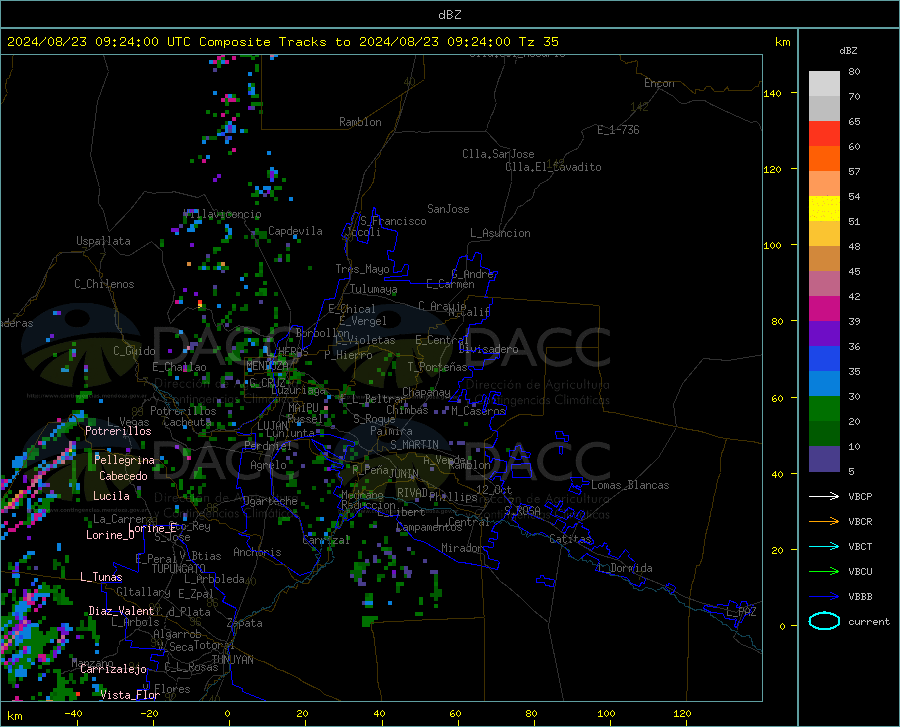Screen dimensions: 900x727
Task: Select the yellow 51 dBZ color swatch
Action: tap(824, 209)
